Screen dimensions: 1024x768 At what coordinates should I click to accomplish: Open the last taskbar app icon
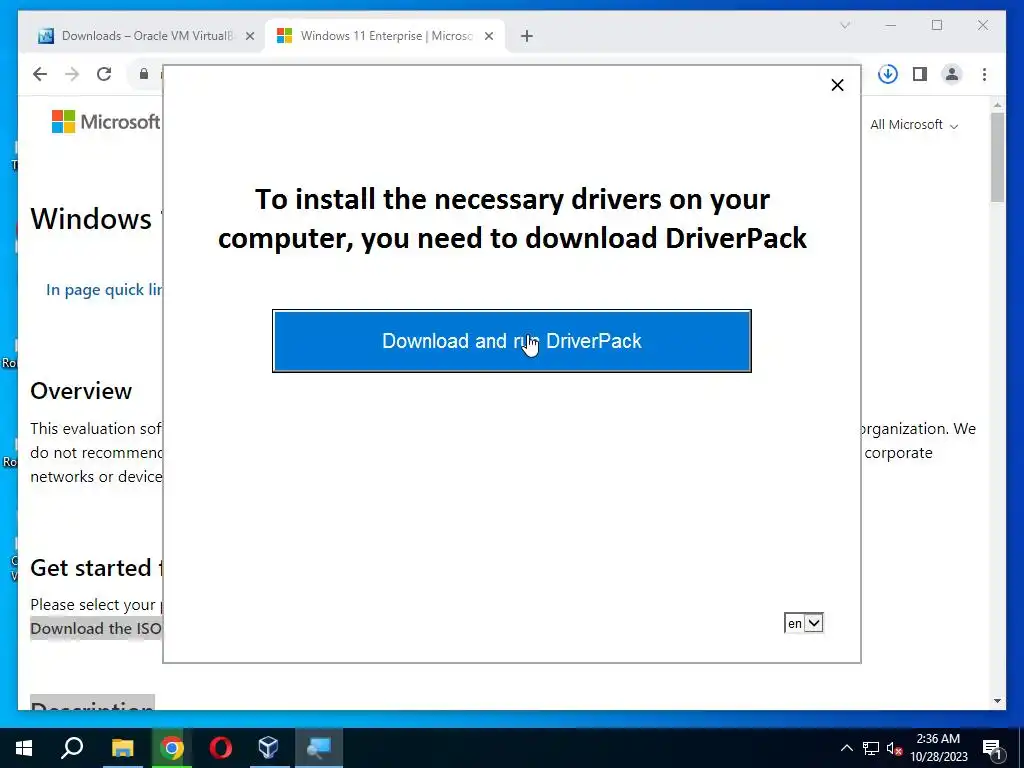pos(319,748)
